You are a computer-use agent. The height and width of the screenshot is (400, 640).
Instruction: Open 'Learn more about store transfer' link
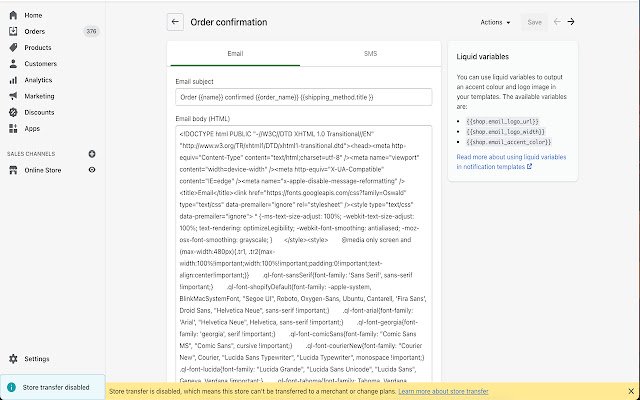click(443, 391)
